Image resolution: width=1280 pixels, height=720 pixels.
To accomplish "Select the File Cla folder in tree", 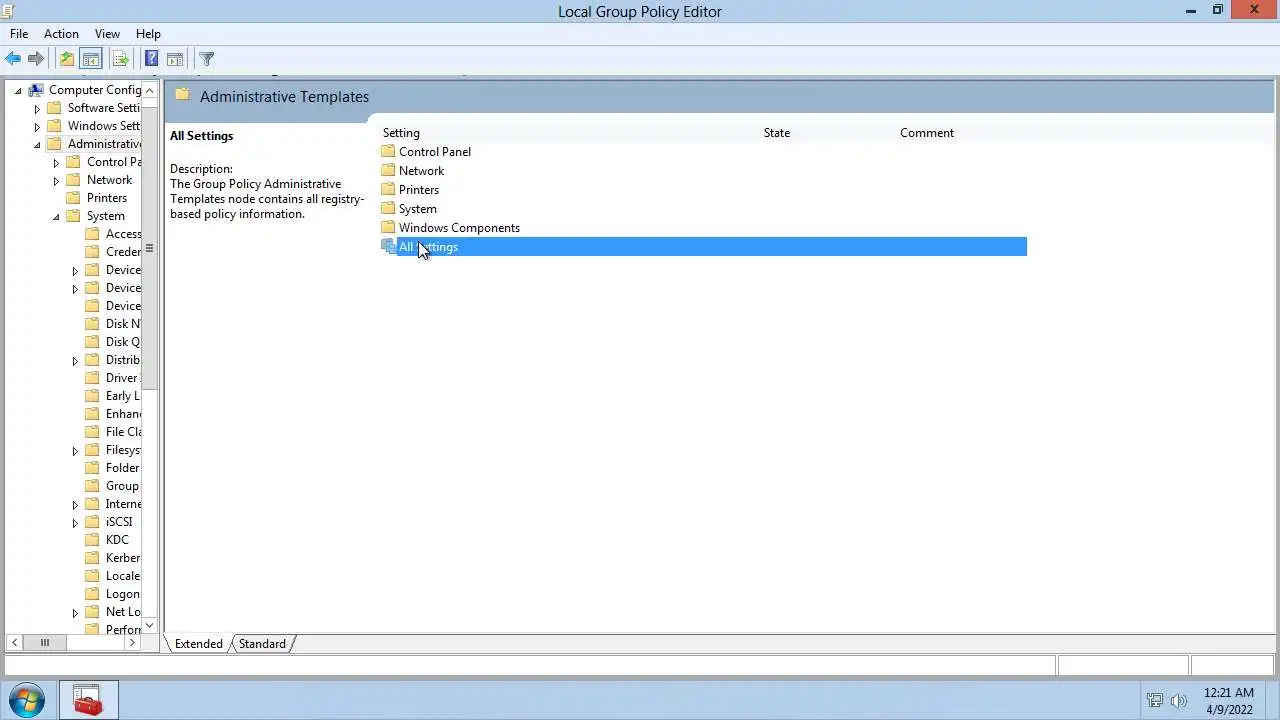I will click(x=123, y=432).
